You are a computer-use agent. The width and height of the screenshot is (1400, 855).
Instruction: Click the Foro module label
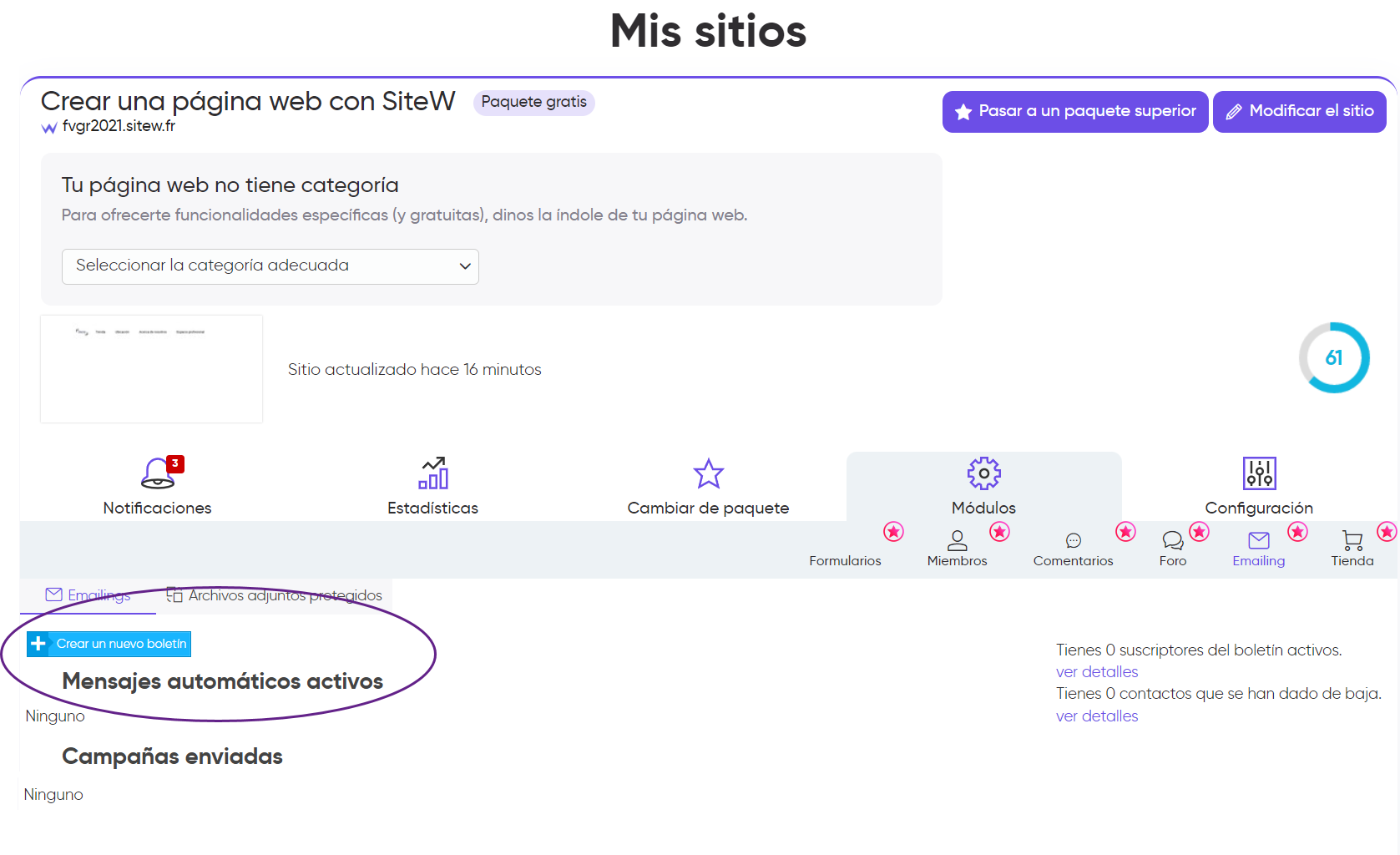(1173, 560)
